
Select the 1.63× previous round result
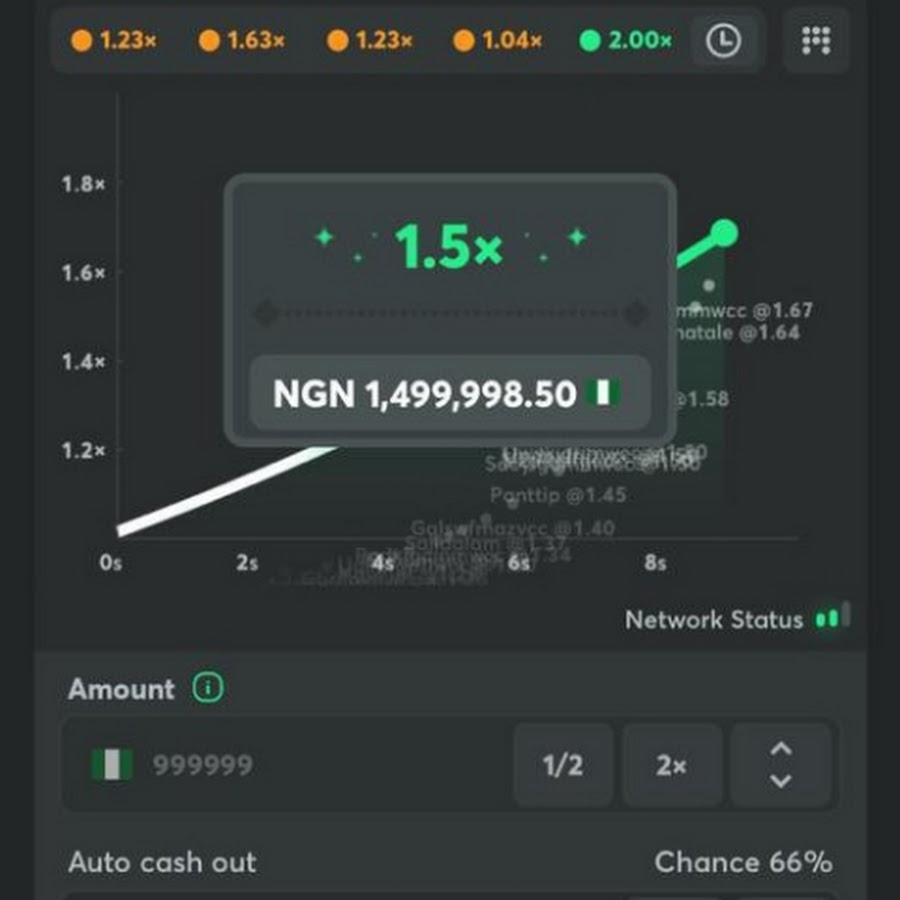point(242,41)
